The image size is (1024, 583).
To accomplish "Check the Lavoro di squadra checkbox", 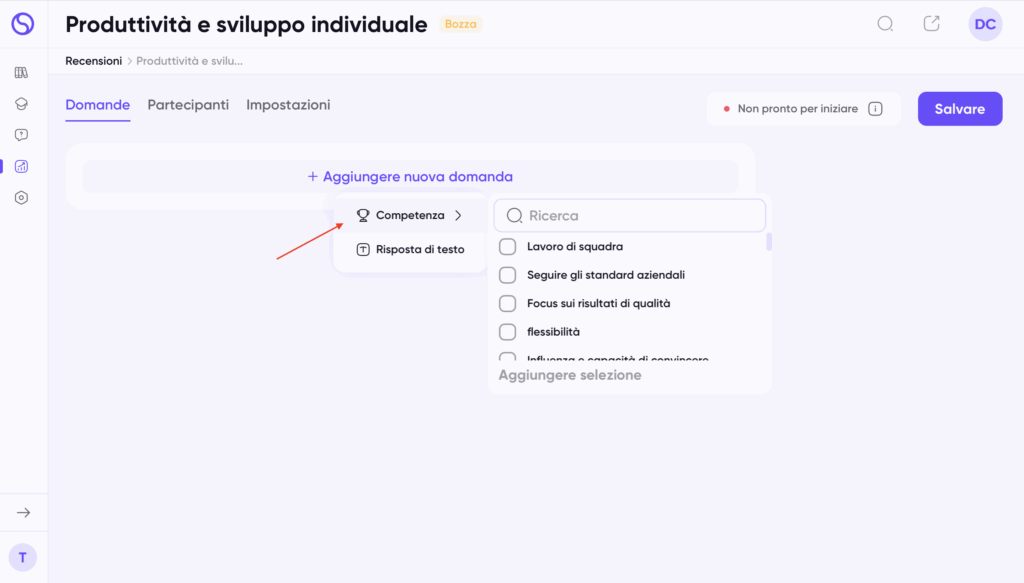I will pos(507,247).
